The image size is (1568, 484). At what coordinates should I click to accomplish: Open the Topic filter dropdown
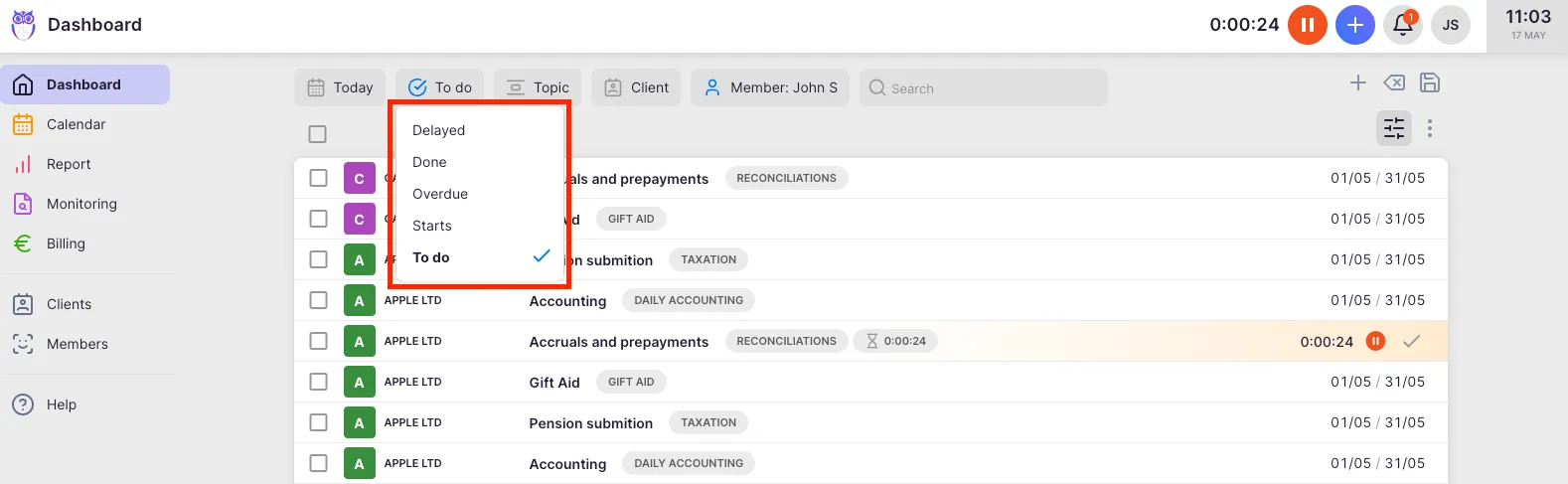[x=538, y=87]
